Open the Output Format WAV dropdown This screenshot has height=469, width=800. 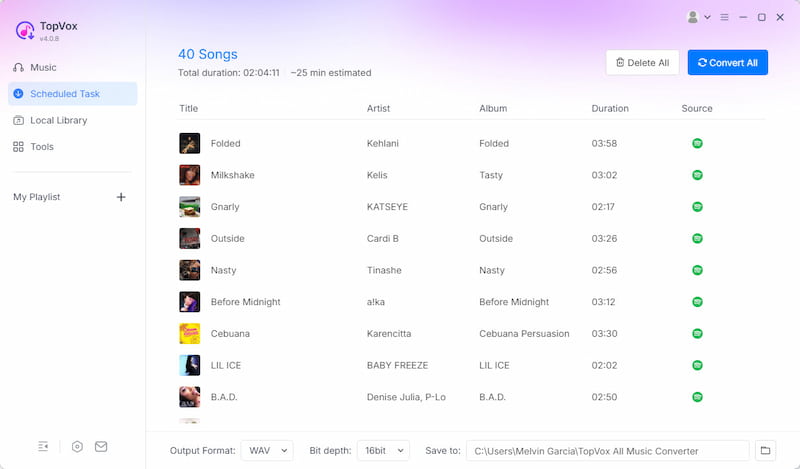(267, 451)
